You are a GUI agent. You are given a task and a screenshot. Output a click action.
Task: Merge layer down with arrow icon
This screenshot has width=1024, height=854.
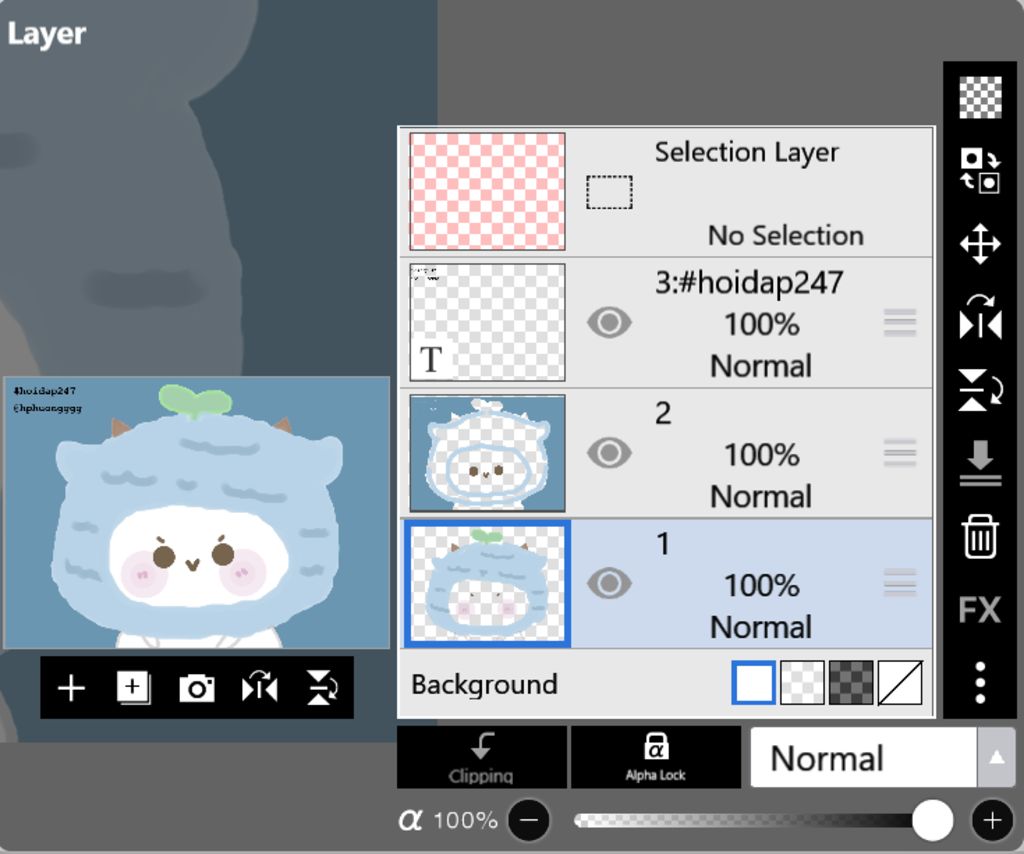pos(980,463)
